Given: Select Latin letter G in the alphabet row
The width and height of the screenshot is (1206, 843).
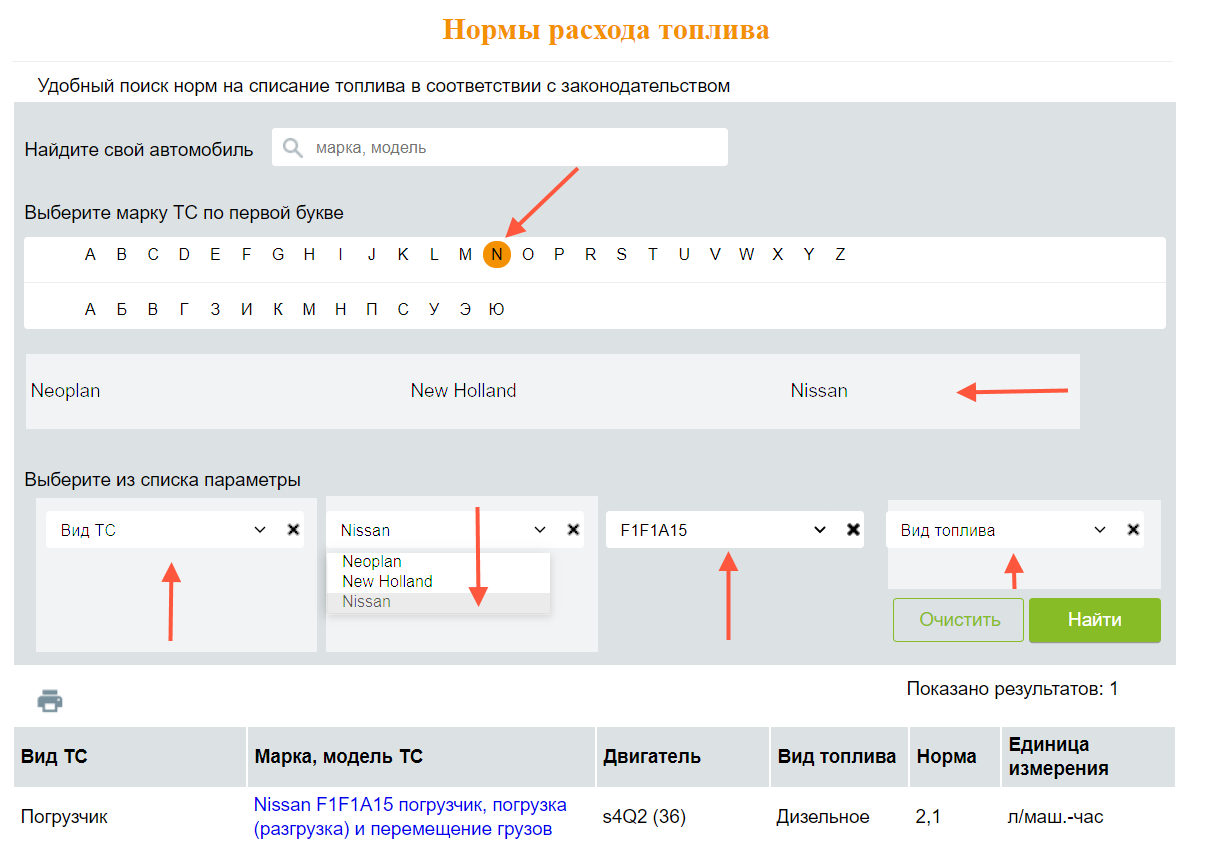Looking at the screenshot, I should coord(278,255).
